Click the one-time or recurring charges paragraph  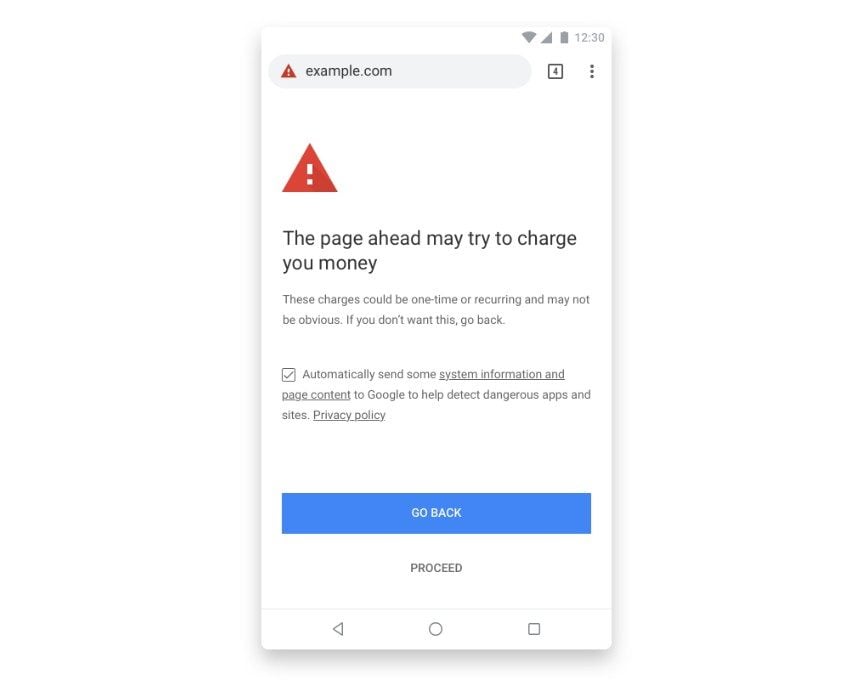click(436, 309)
